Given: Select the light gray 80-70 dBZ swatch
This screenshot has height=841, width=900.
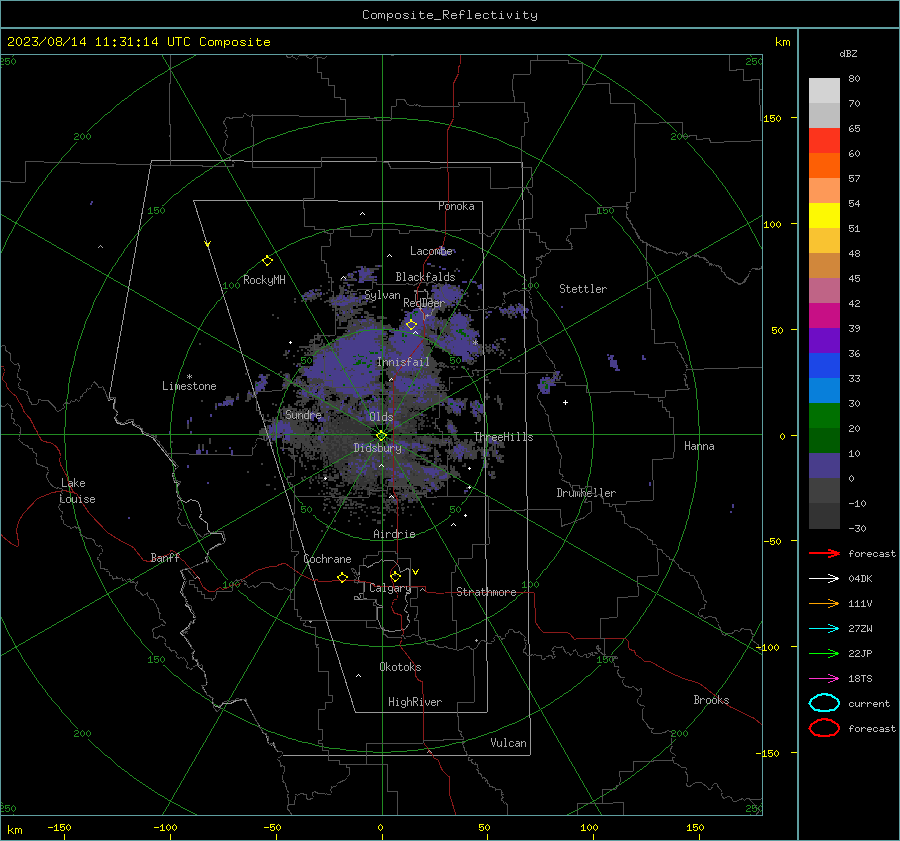Looking at the screenshot, I should (x=824, y=90).
